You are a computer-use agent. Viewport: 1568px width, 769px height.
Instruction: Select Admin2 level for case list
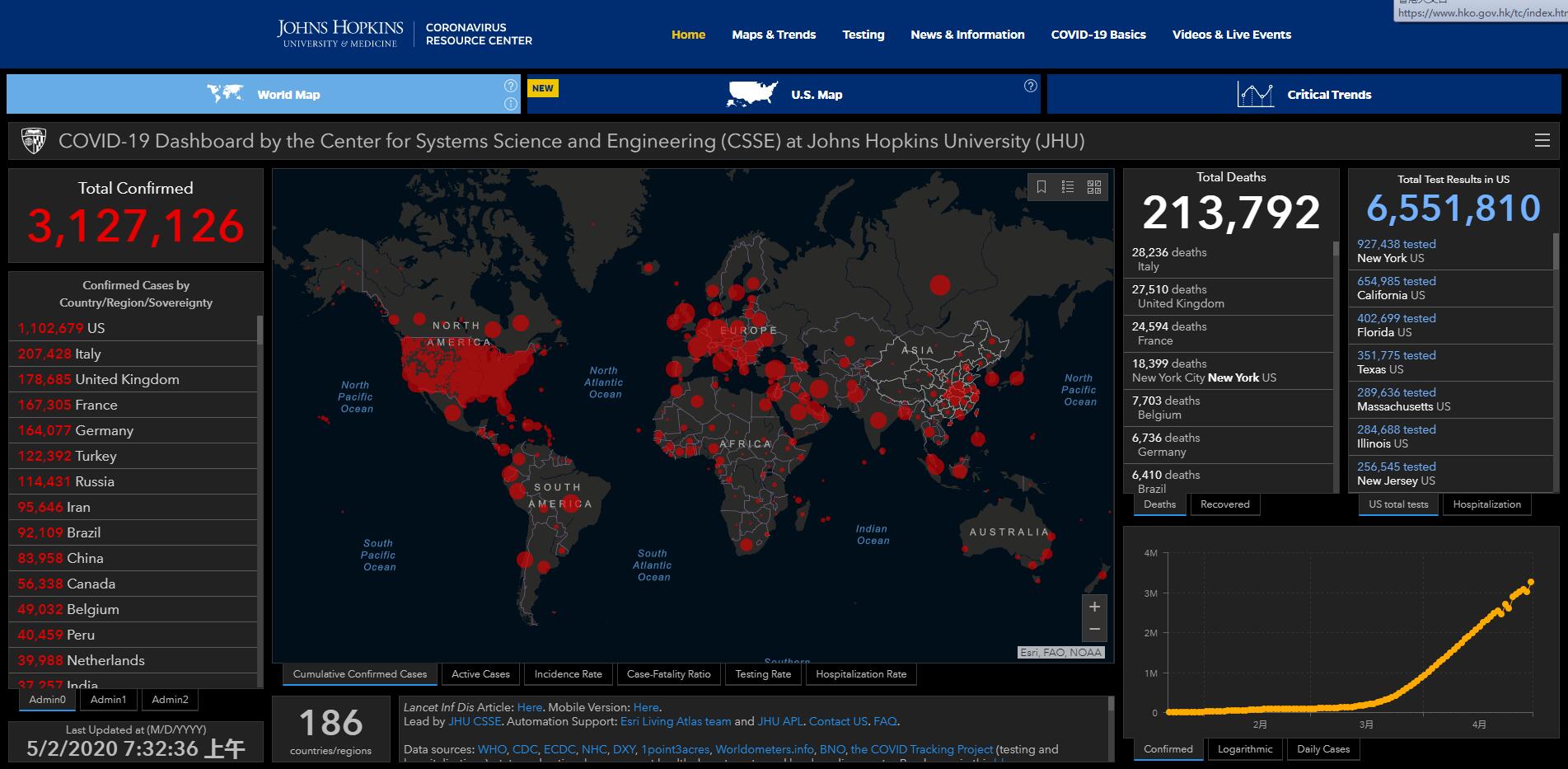[x=170, y=700]
